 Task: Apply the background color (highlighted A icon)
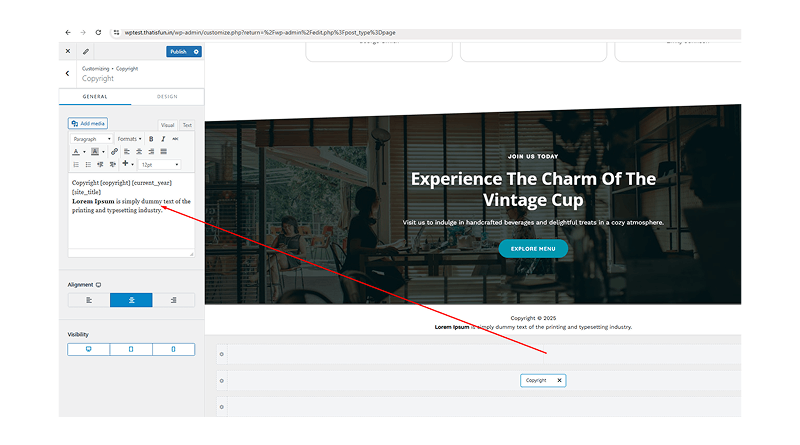pyautogui.click(x=94, y=152)
